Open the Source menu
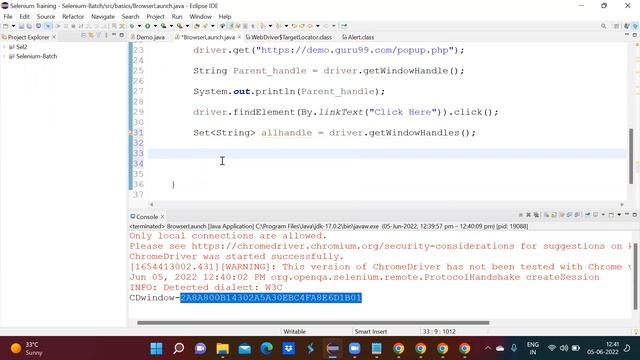Image resolution: width=640 pixels, height=360 pixels. 46,16
